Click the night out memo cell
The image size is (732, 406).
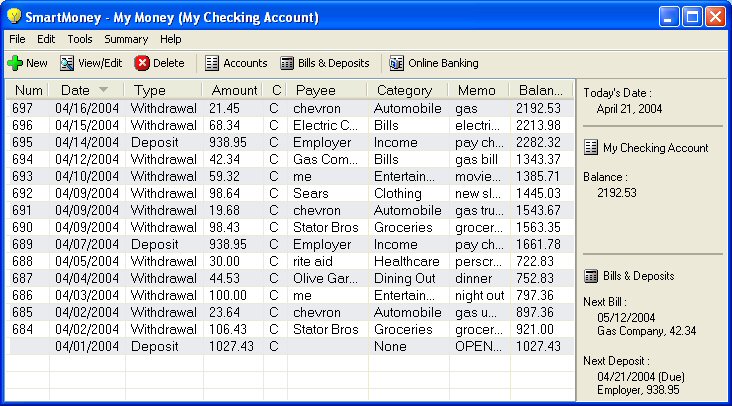point(479,295)
